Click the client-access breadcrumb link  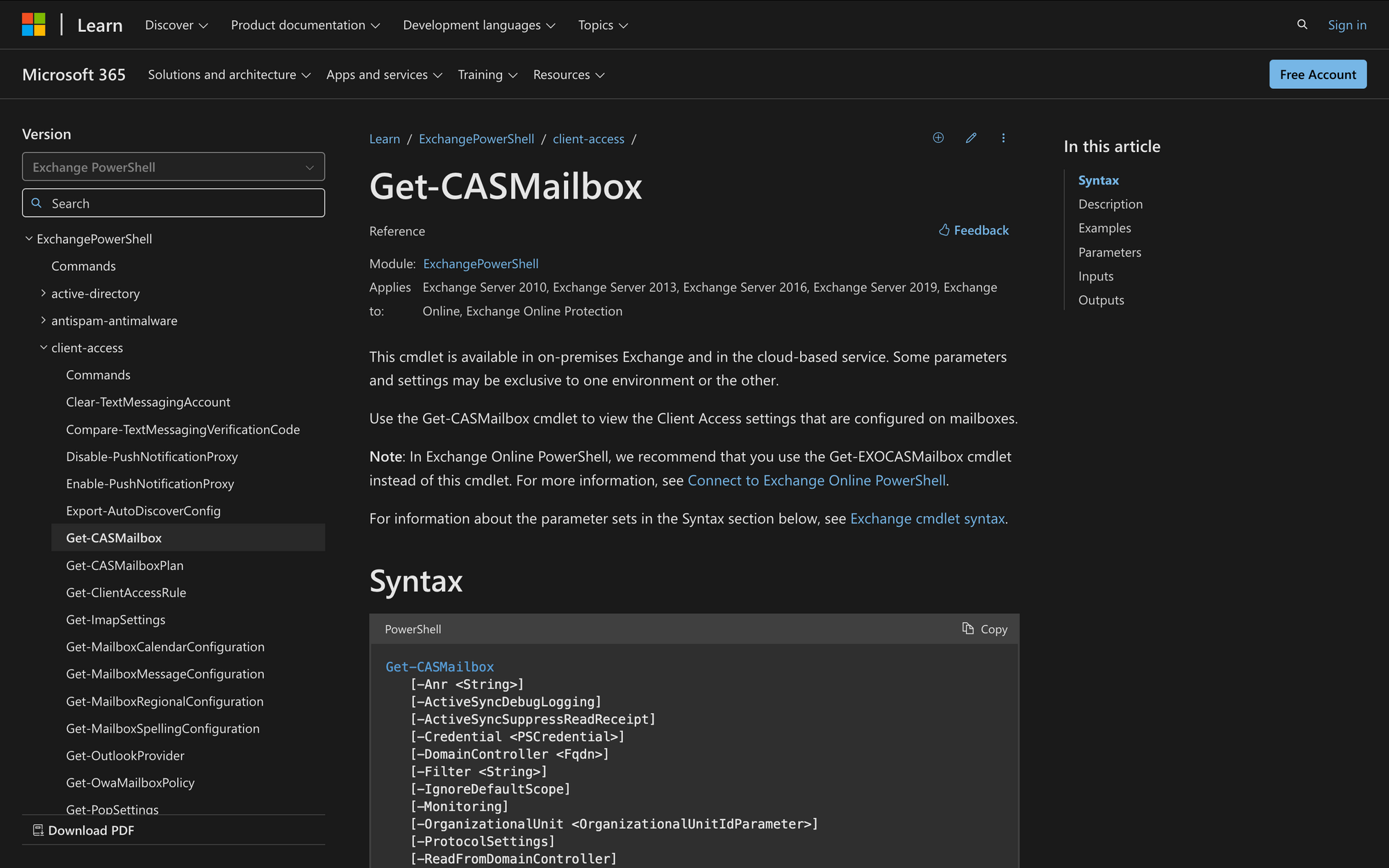click(x=588, y=139)
